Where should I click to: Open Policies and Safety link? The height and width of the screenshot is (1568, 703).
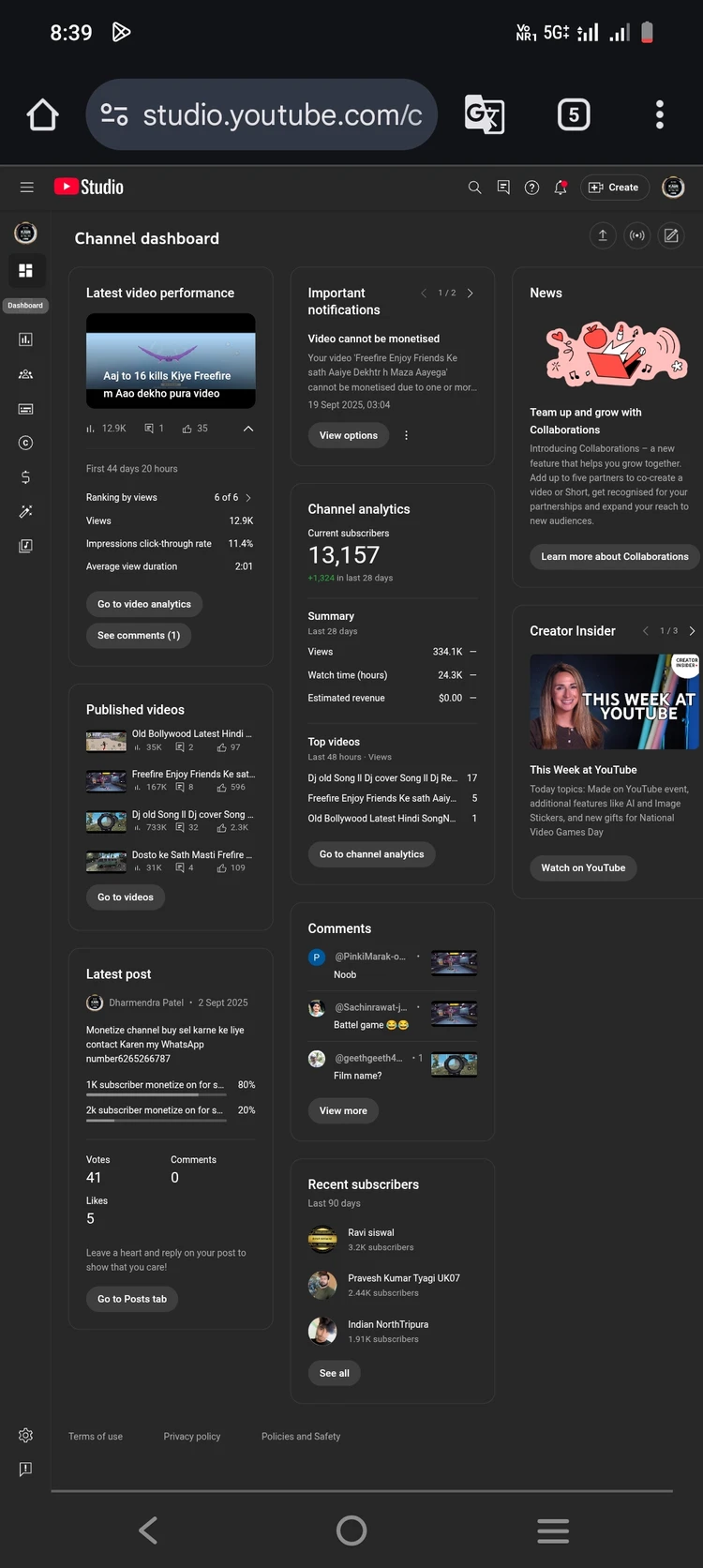click(x=301, y=1437)
